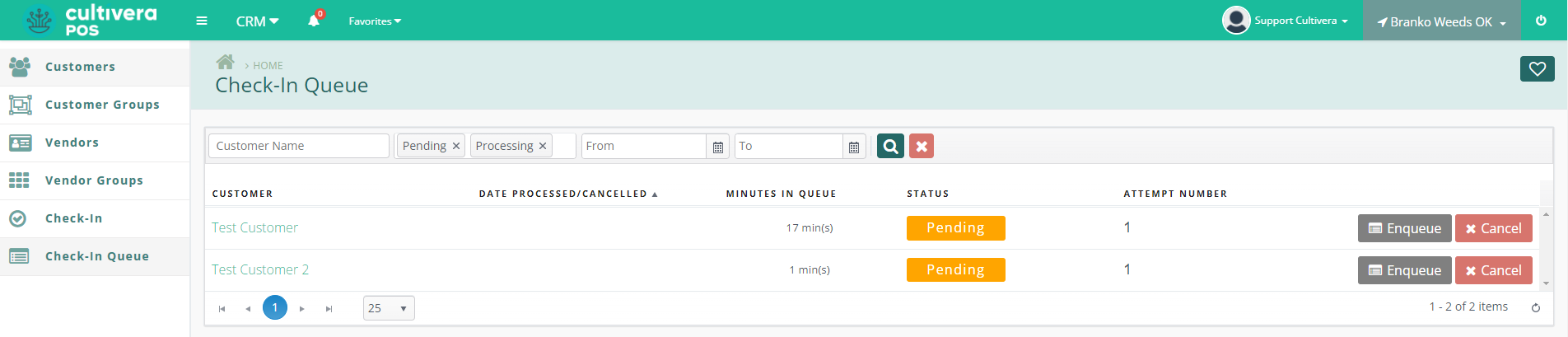
Task: Add page to favorites with heart icon
Action: click(x=1537, y=69)
